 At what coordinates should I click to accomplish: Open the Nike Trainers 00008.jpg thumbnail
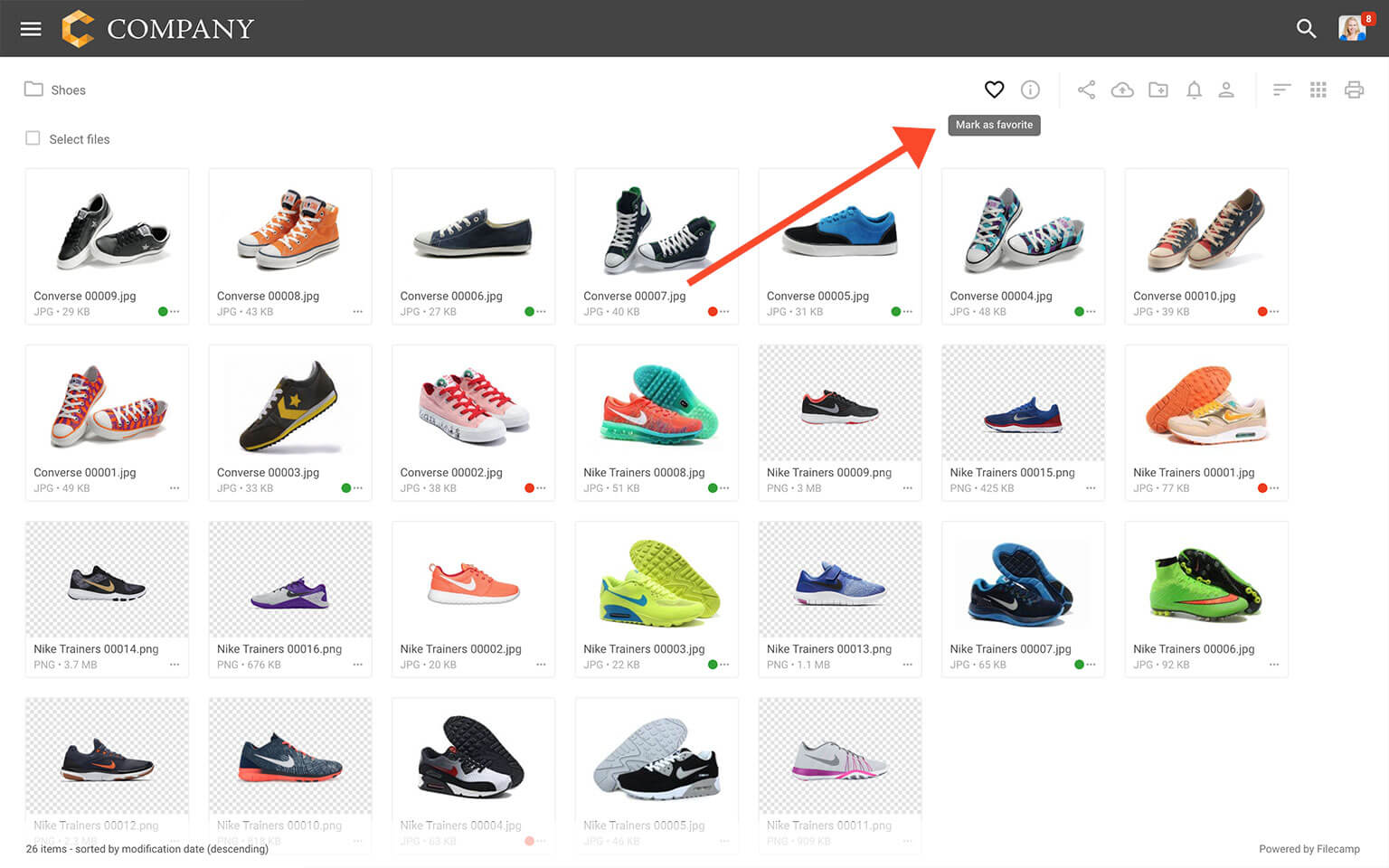pyautogui.click(x=657, y=403)
